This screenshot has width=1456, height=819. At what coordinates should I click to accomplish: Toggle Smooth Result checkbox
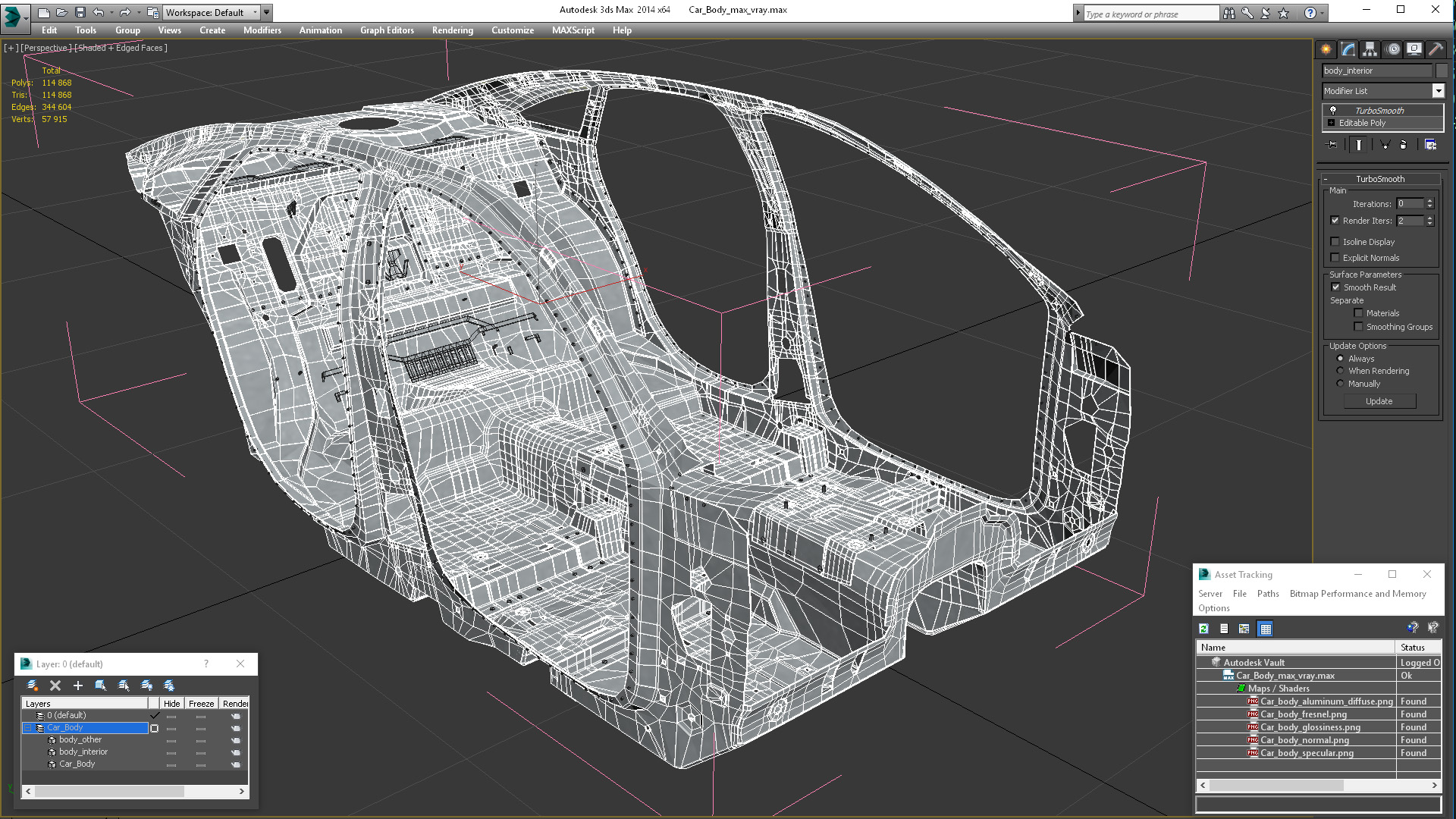coord(1335,287)
